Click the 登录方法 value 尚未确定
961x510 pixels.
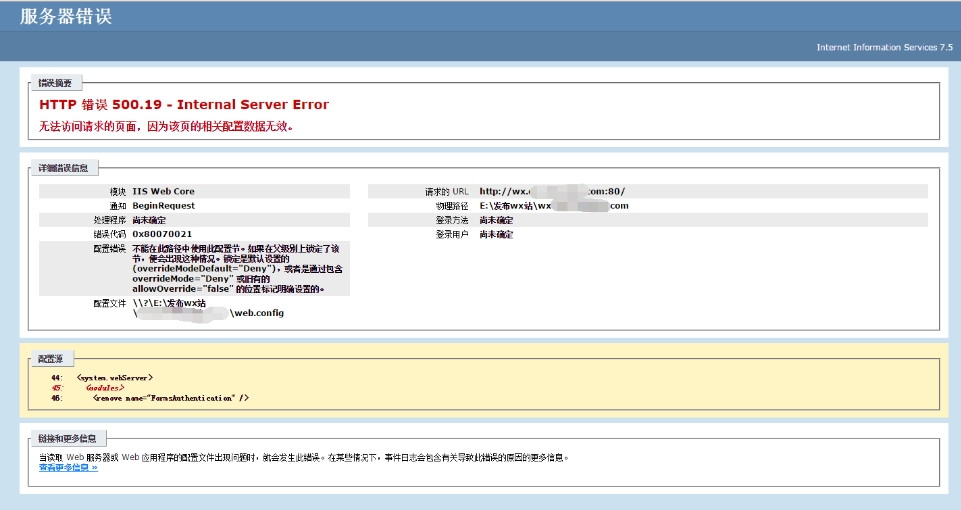coord(496,219)
